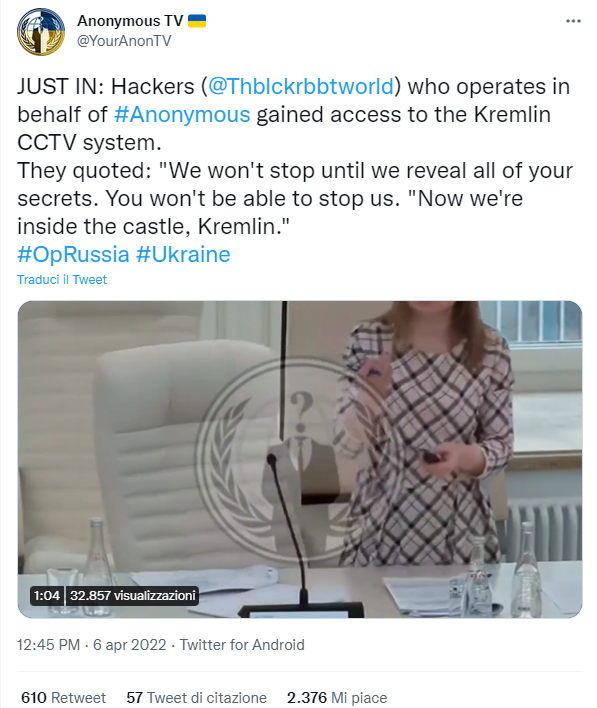Viewport: 597px width, 708px height.
Task: Open the 6 apr 2022 date link
Action: 130,645
